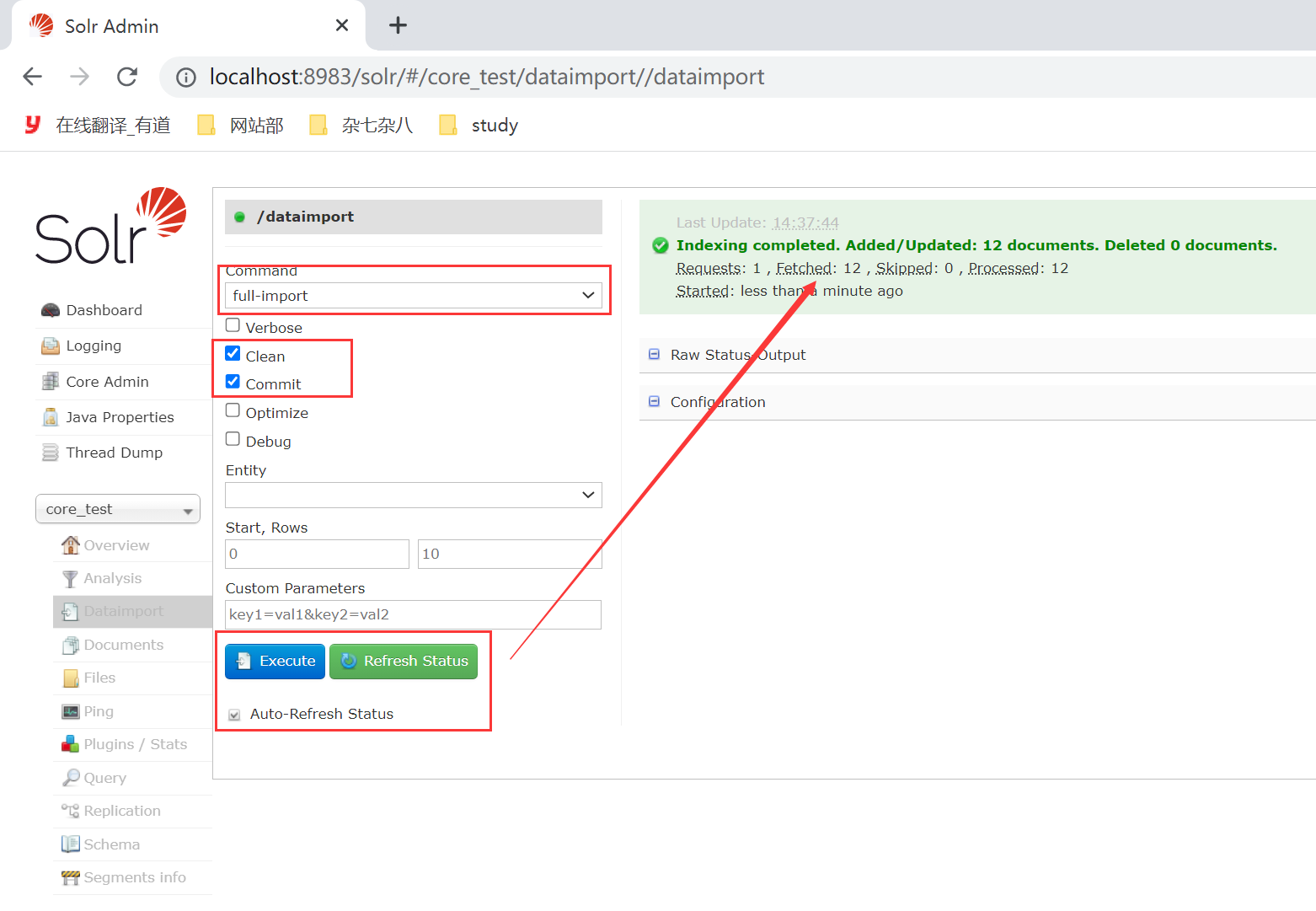This screenshot has width=1316, height=911.
Task: Click the Last Update time 14:37:44
Action: 805,222
